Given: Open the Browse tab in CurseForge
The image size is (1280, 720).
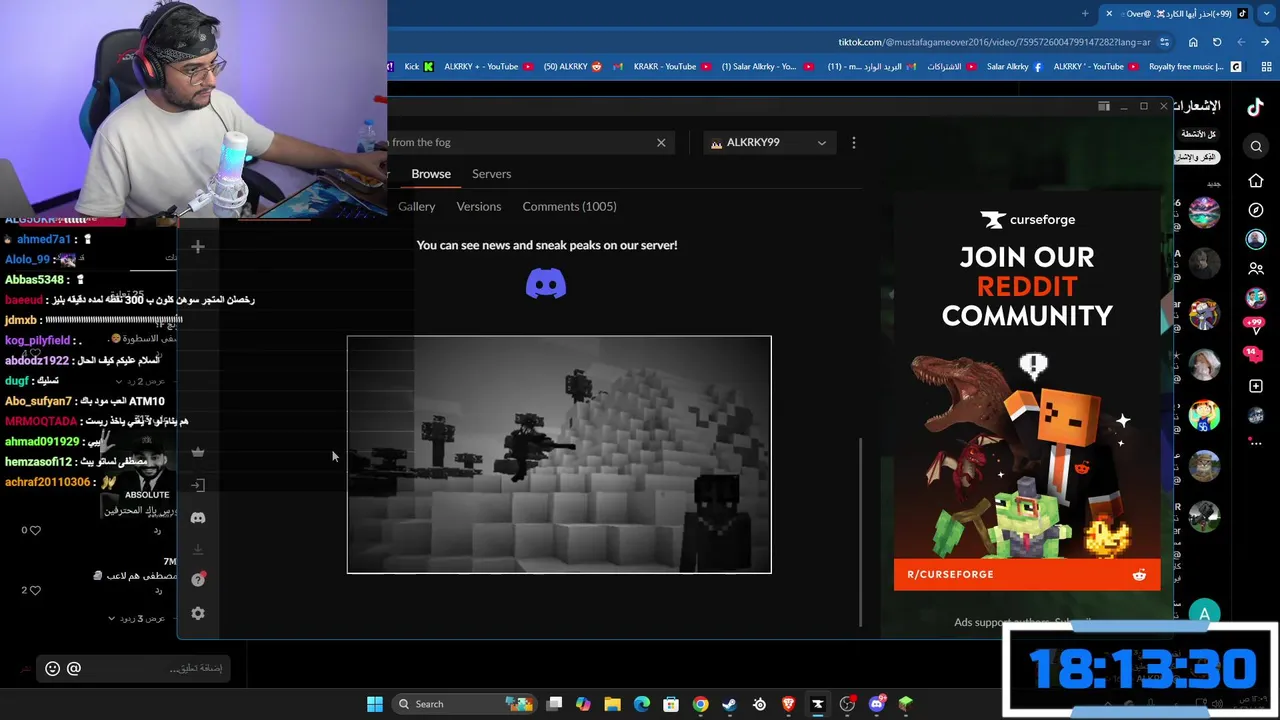Looking at the screenshot, I should [431, 174].
